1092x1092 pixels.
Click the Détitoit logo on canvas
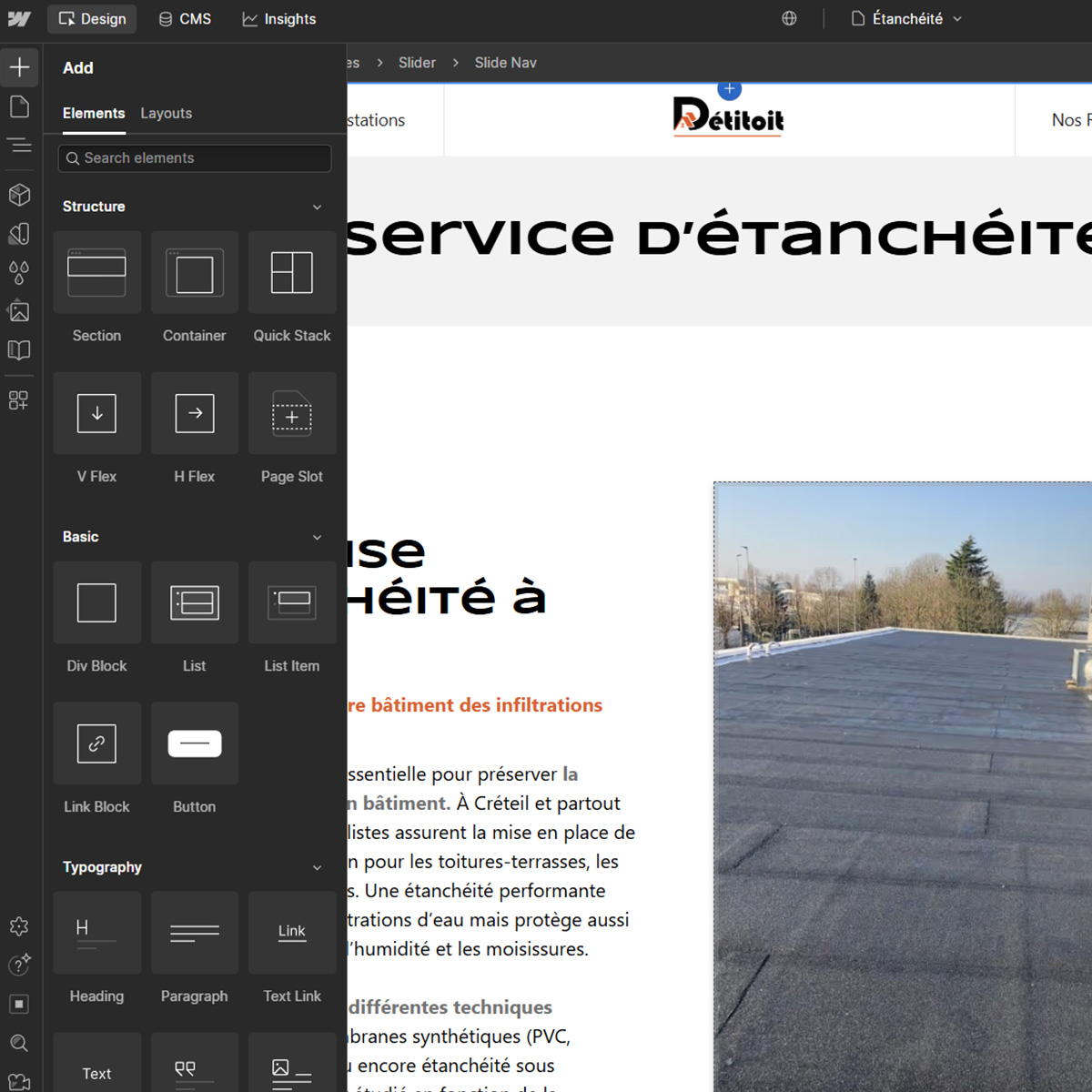point(728,116)
